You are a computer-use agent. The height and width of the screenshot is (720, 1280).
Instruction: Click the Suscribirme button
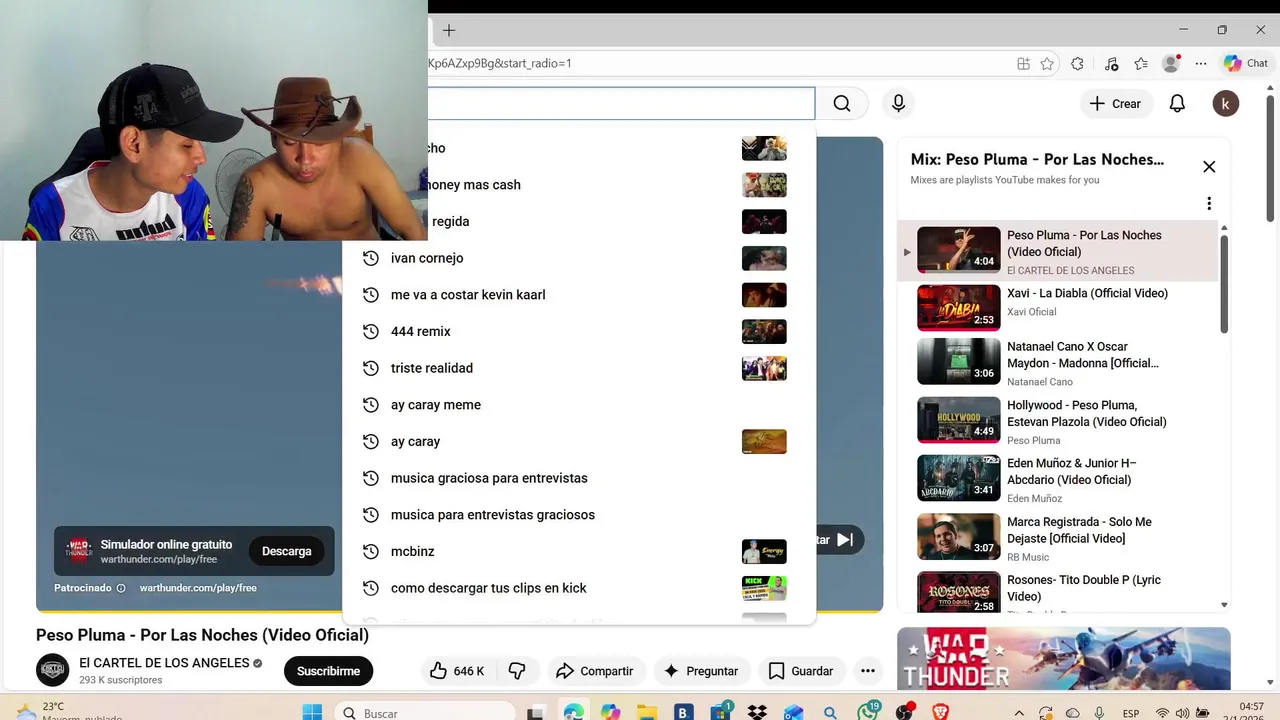(x=328, y=671)
